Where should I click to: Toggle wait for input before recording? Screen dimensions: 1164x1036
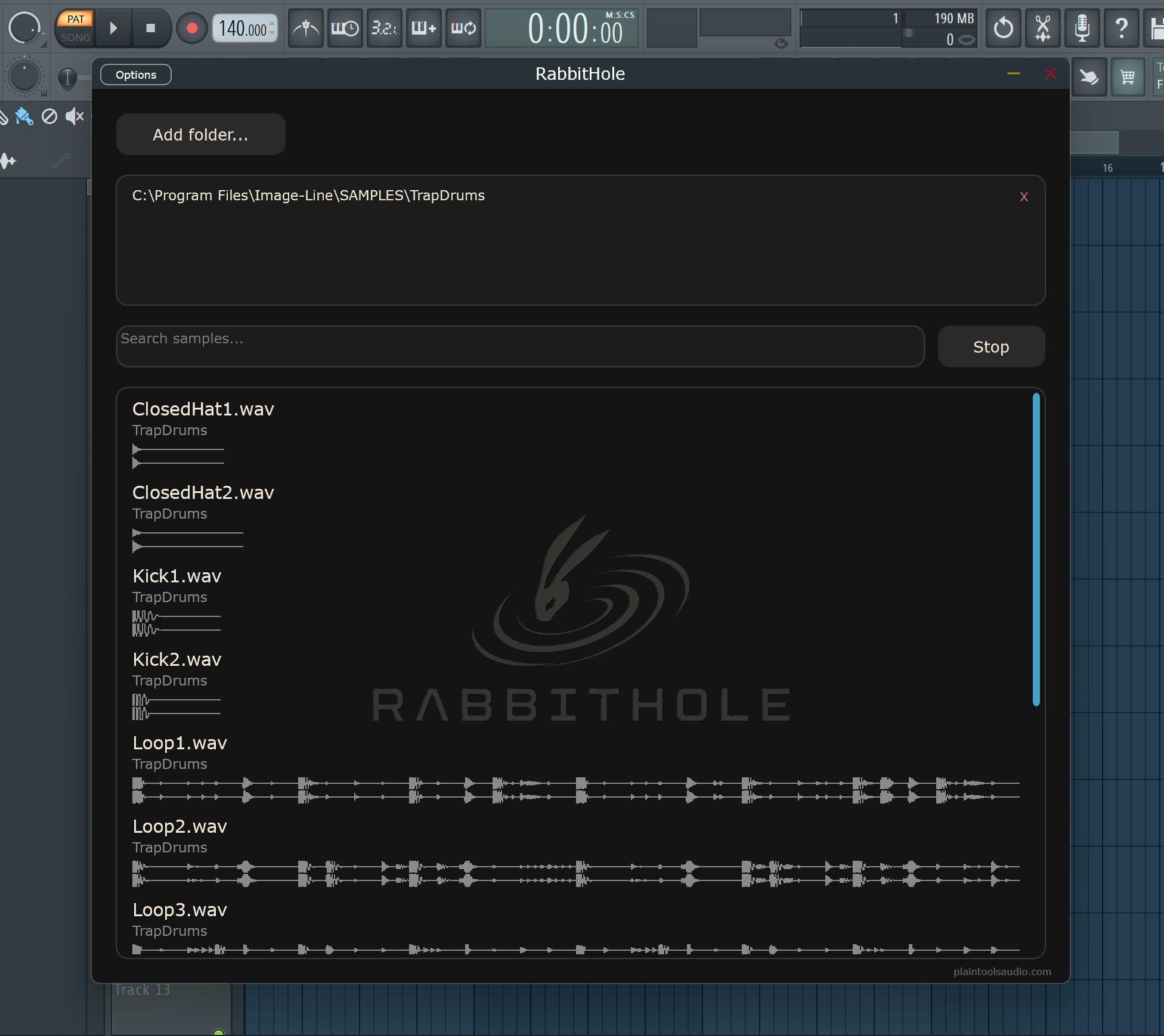[345, 28]
